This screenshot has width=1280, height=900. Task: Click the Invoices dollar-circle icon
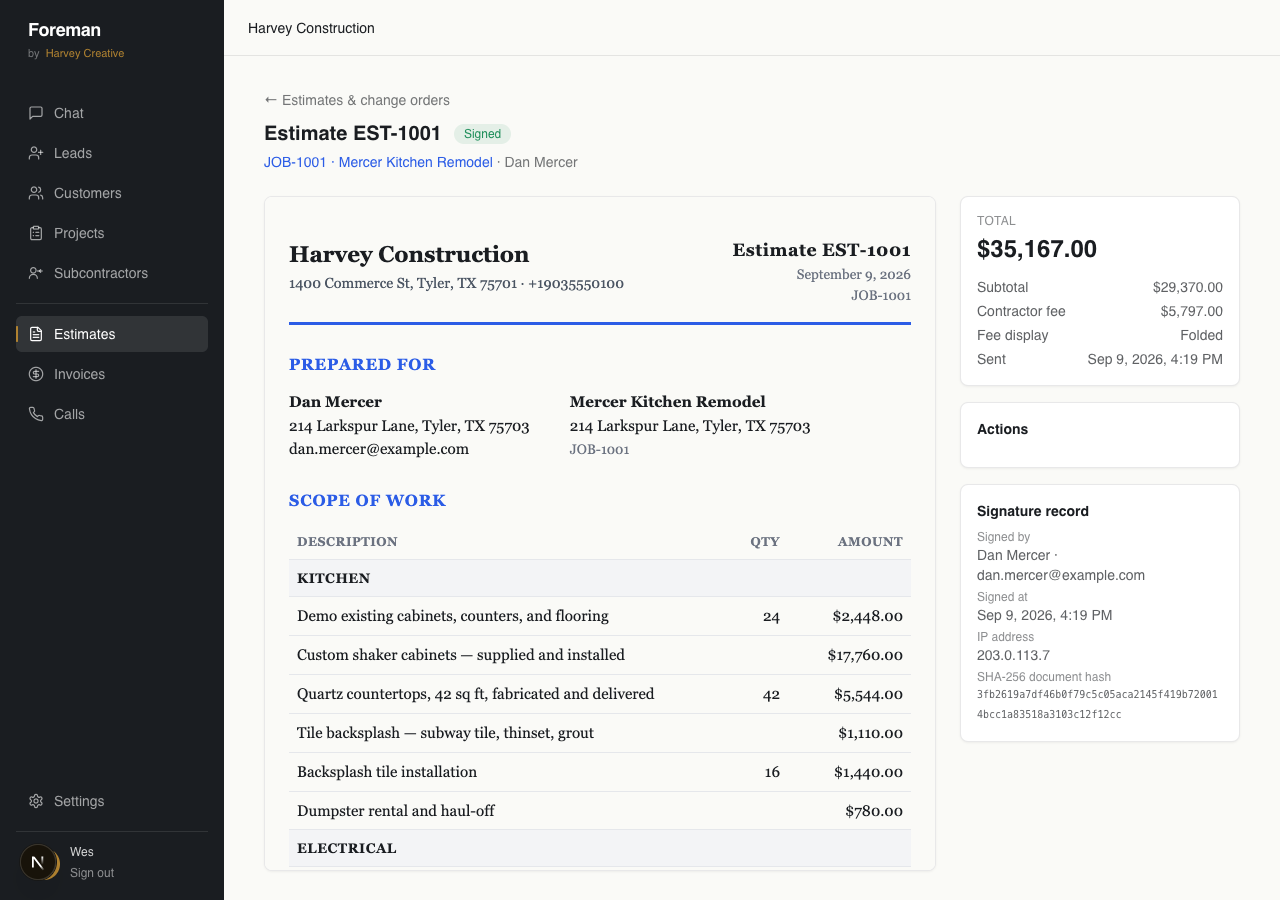coord(36,374)
